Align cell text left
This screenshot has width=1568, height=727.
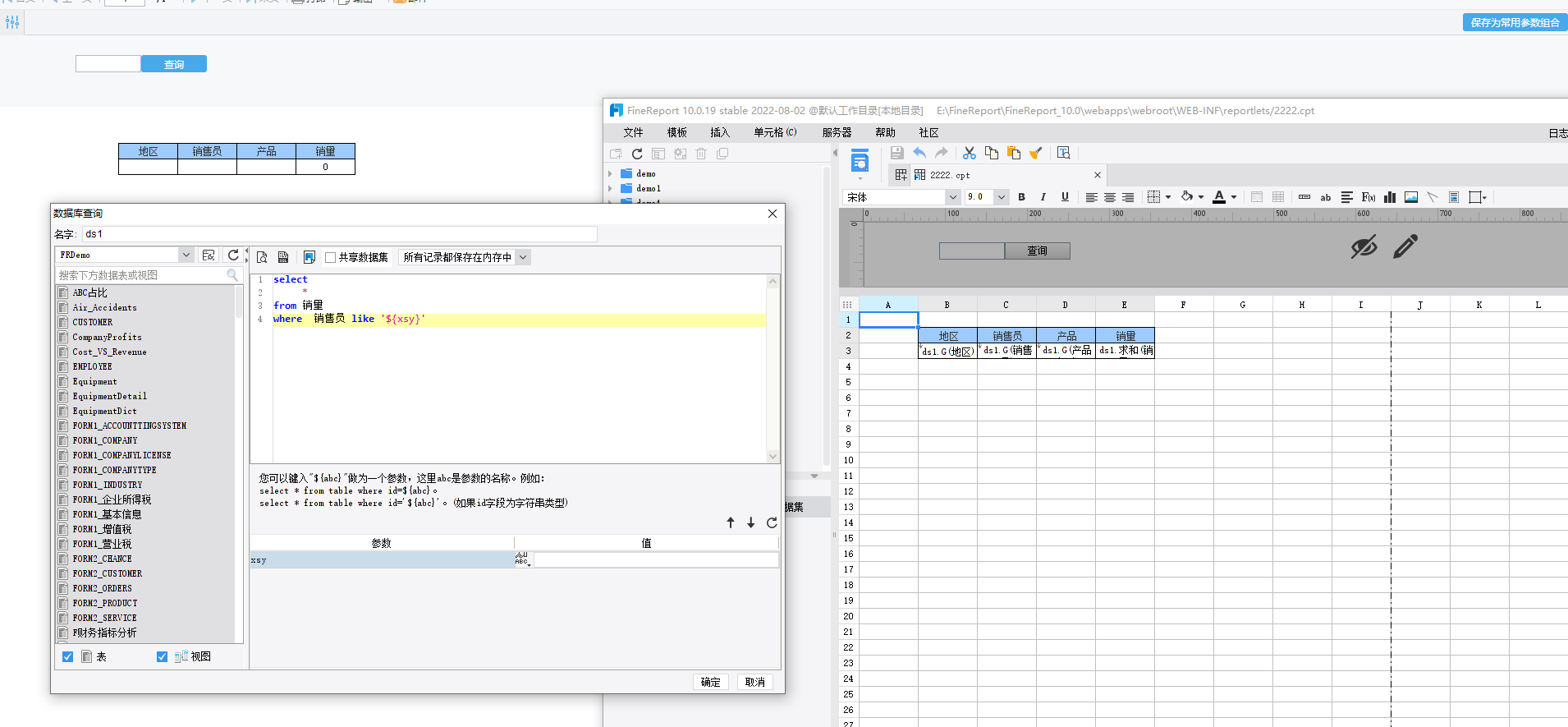pos(1091,197)
